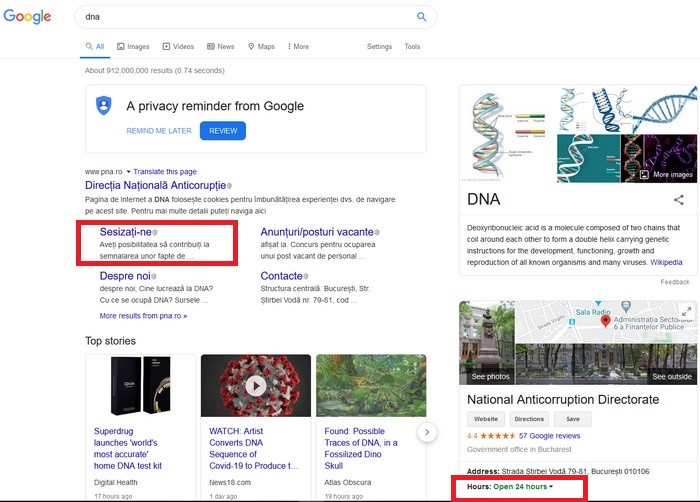Open the Contacte sitelink
700x502 pixels.
click(x=281, y=276)
